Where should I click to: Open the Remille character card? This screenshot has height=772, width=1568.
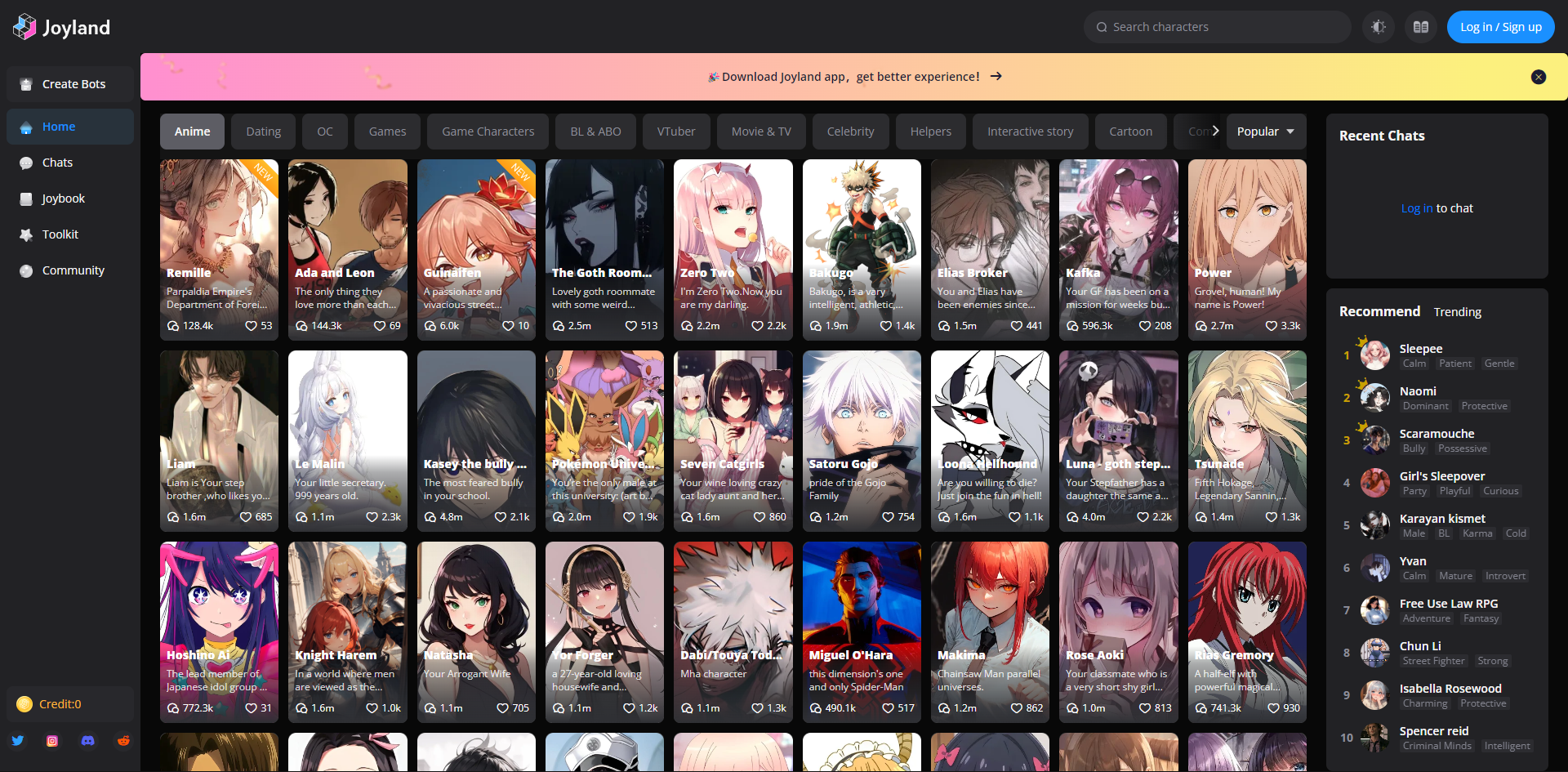(x=219, y=249)
